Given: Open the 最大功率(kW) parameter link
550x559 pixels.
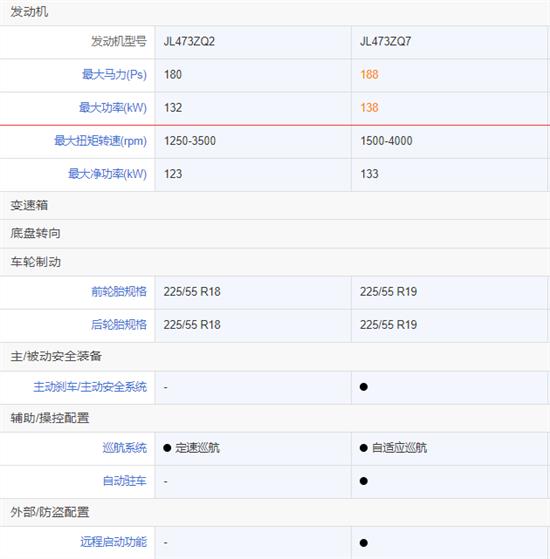Looking at the screenshot, I should 113,108.
